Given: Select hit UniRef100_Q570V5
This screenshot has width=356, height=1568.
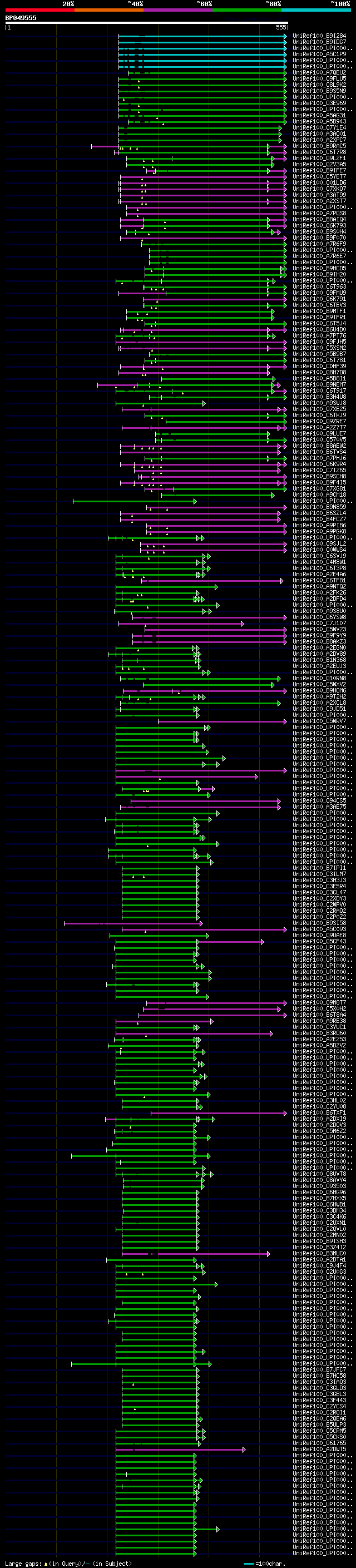Looking at the screenshot, I should click(319, 439).
